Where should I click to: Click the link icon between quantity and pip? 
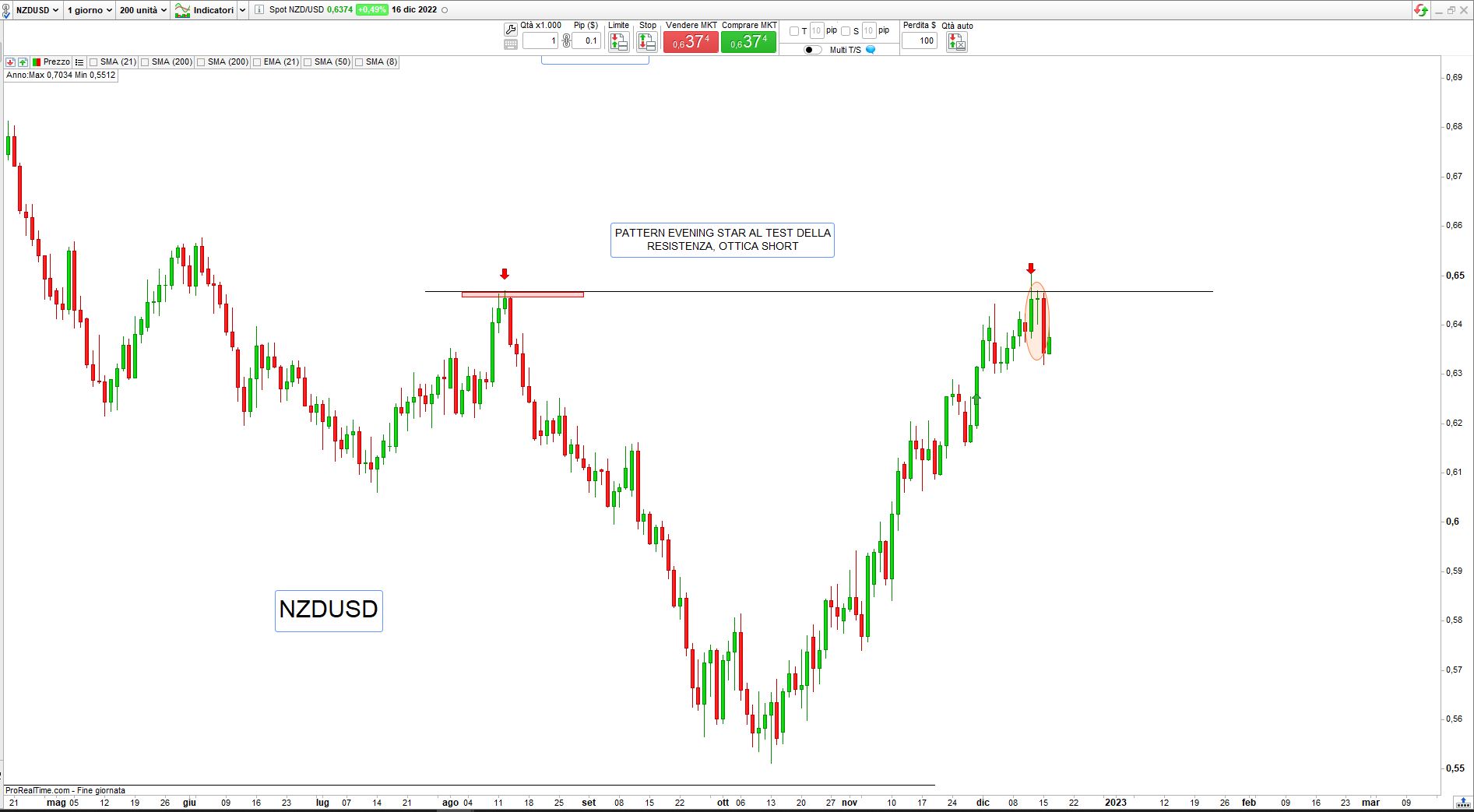point(566,41)
